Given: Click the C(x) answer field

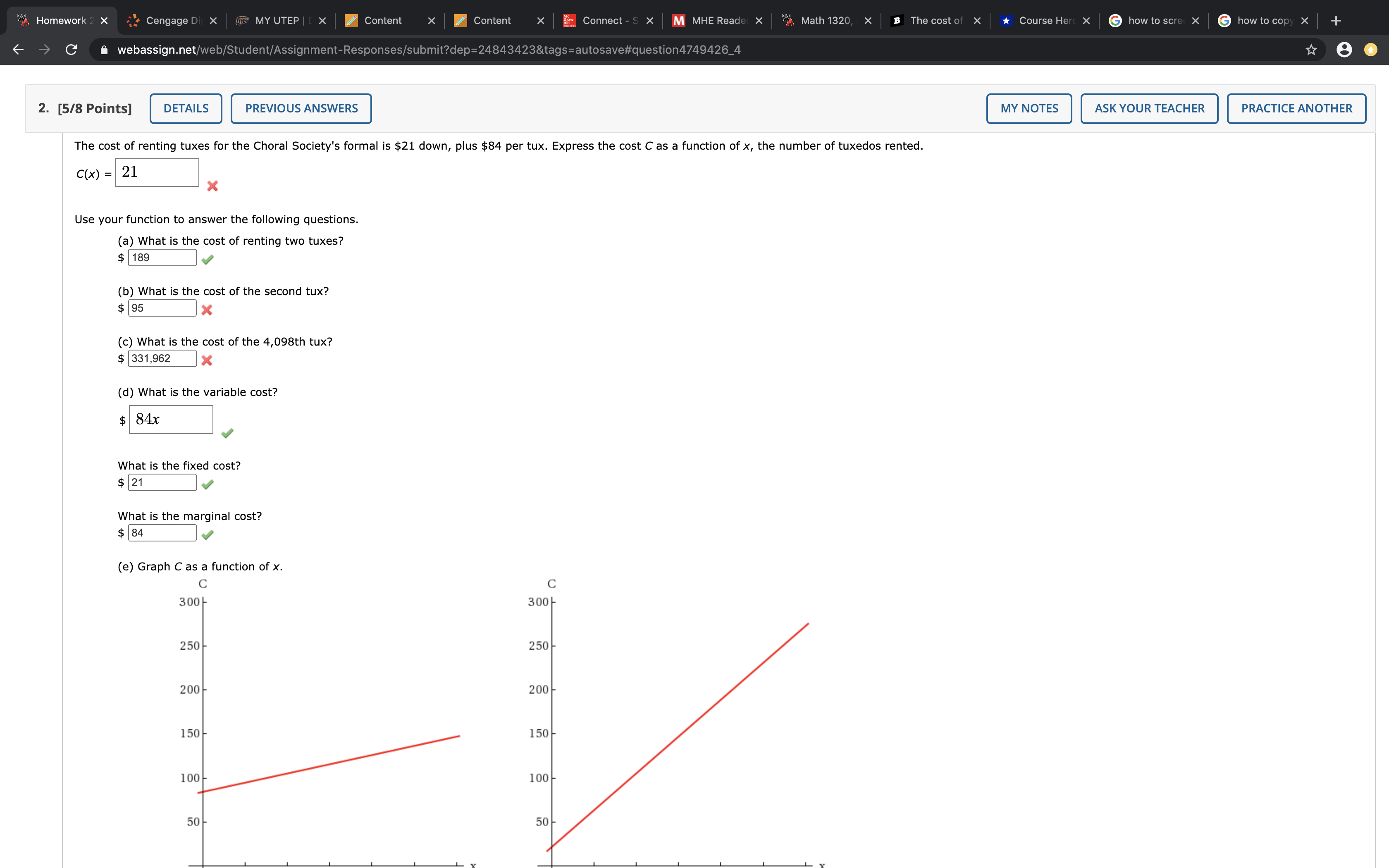Looking at the screenshot, I should [157, 172].
